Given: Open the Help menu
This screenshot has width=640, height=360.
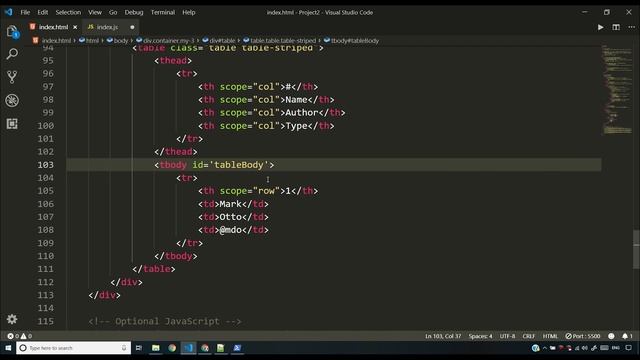Looking at the screenshot, I should (x=188, y=12).
